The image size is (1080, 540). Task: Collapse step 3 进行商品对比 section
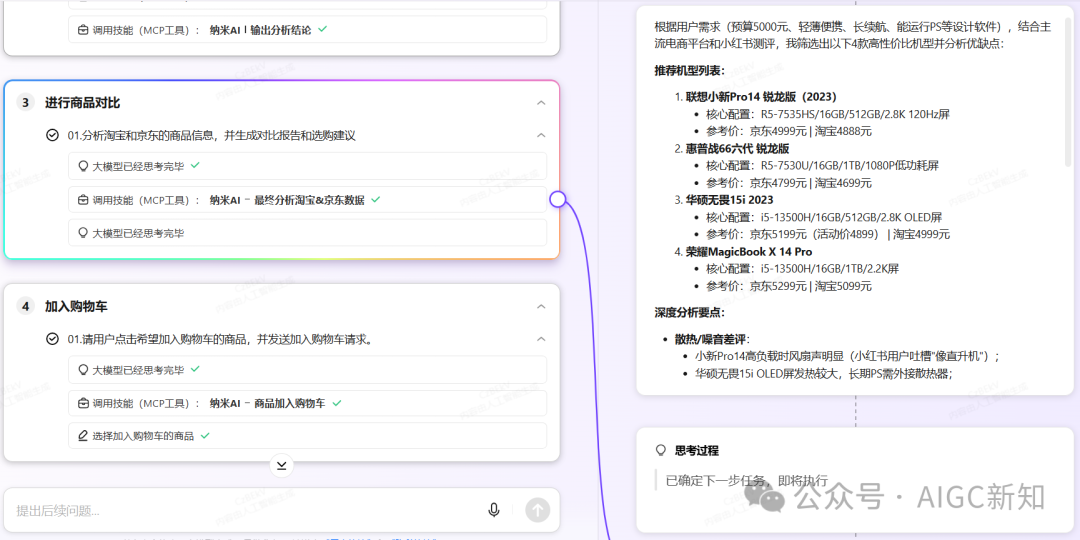[541, 103]
